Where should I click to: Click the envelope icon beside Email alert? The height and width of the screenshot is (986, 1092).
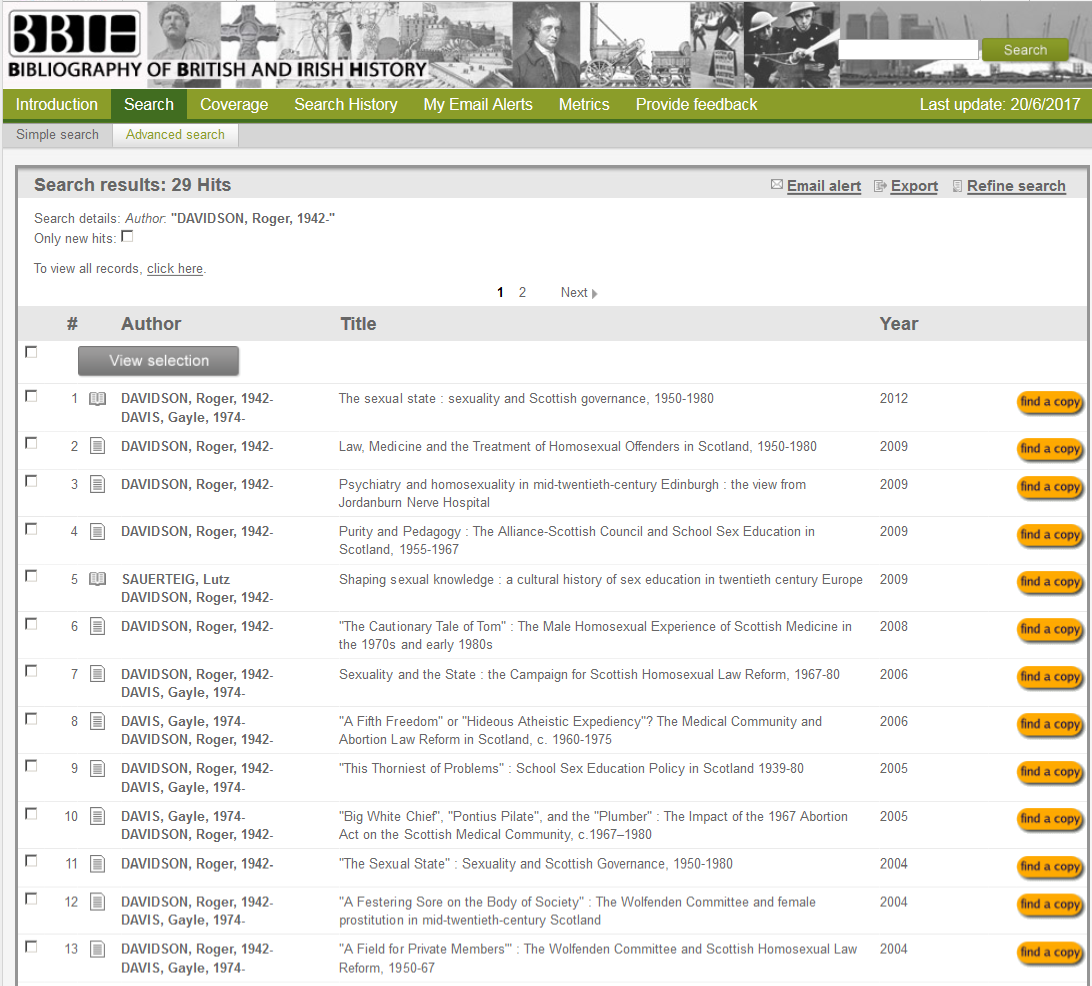click(776, 186)
